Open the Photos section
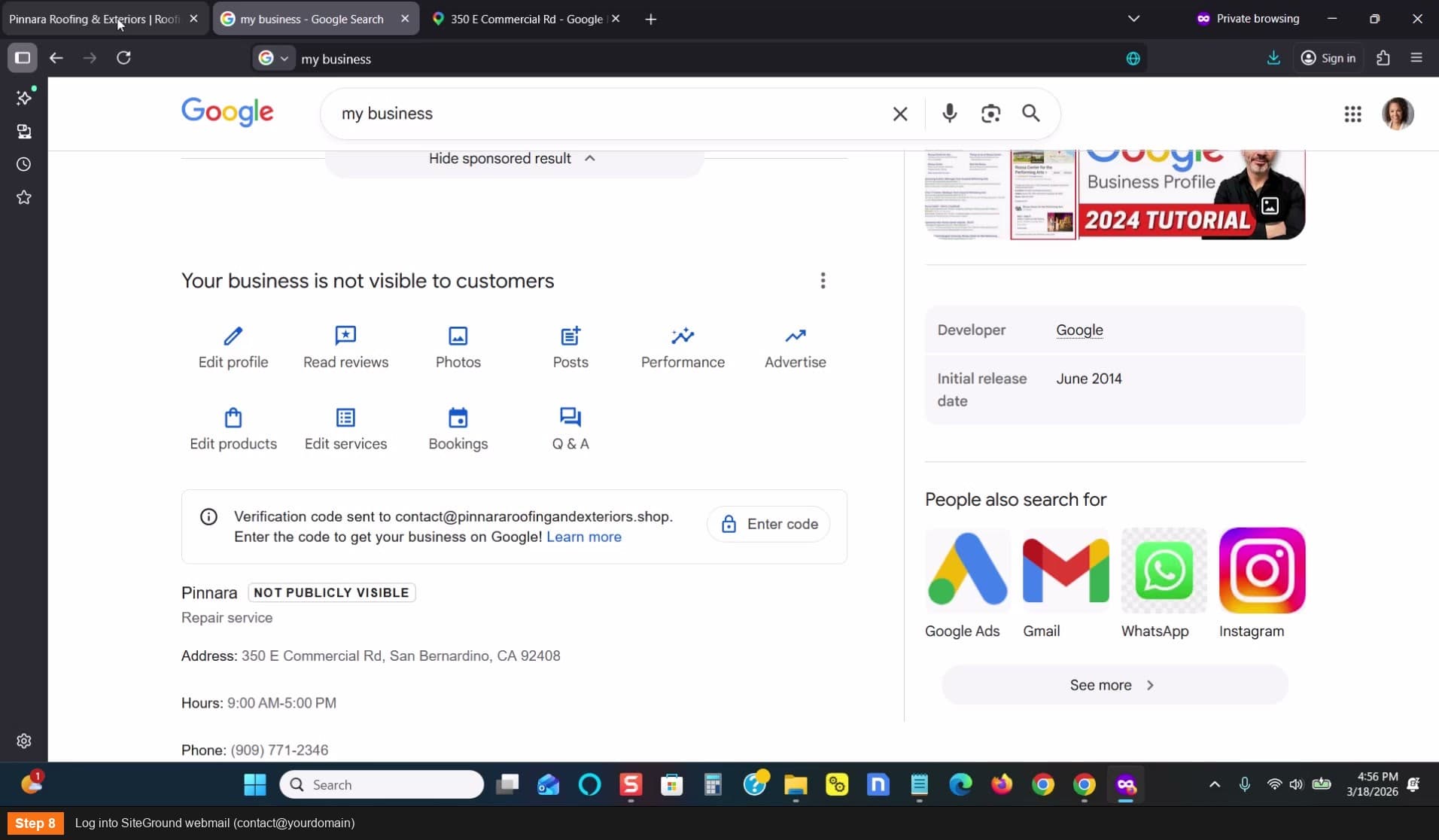 458,348
